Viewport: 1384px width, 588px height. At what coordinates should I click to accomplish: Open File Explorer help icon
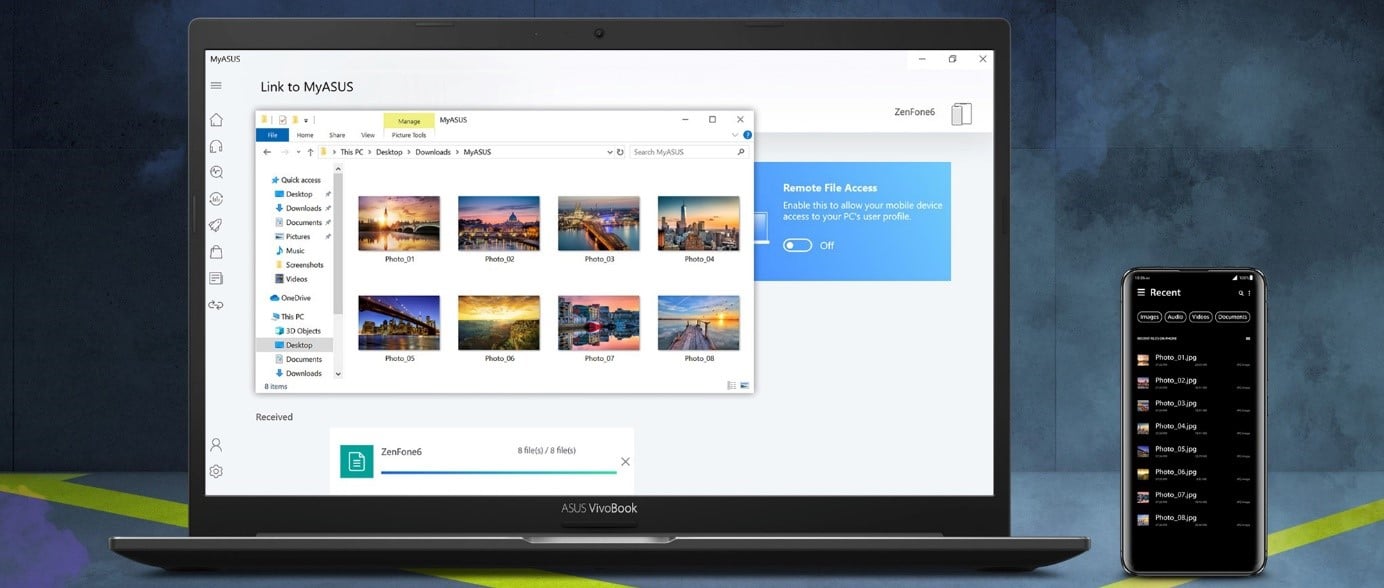click(747, 135)
